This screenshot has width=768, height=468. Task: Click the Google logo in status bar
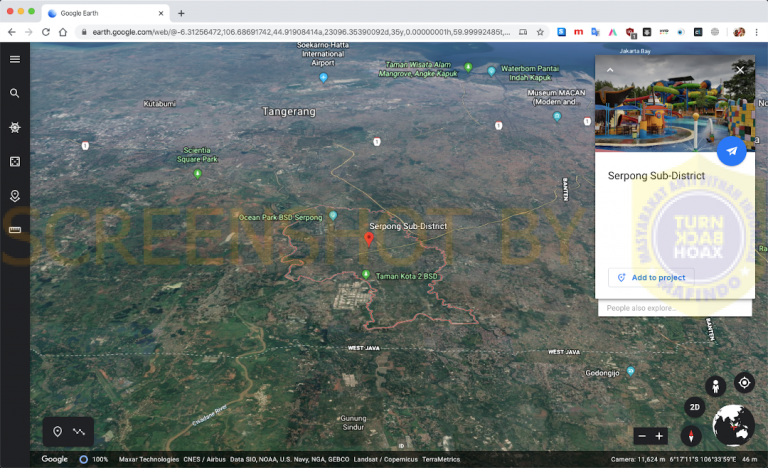(x=54, y=459)
